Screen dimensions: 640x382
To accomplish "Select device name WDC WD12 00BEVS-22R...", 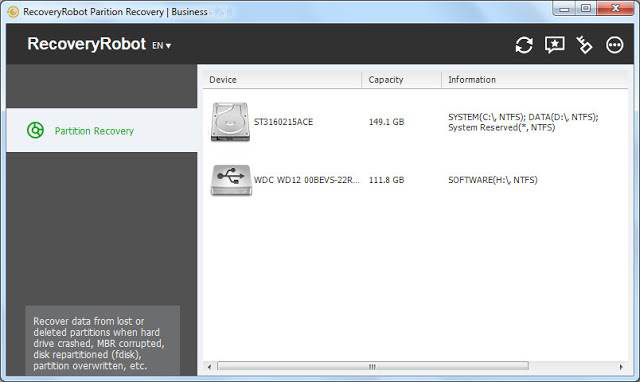I will (307, 180).
